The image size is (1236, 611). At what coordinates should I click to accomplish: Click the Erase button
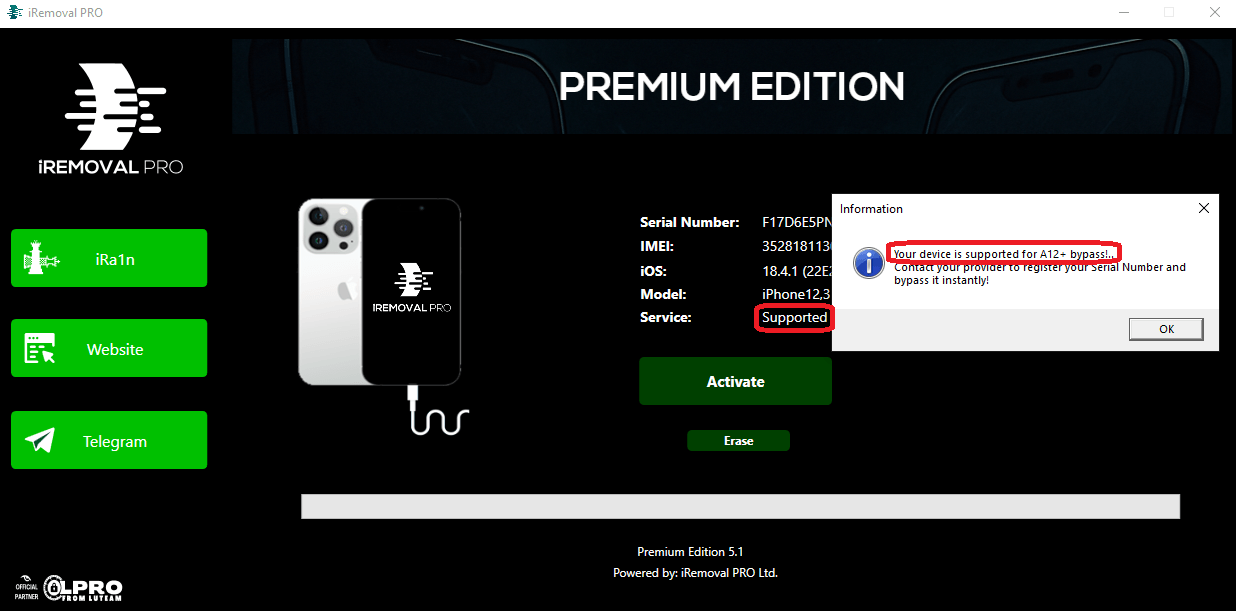(738, 441)
